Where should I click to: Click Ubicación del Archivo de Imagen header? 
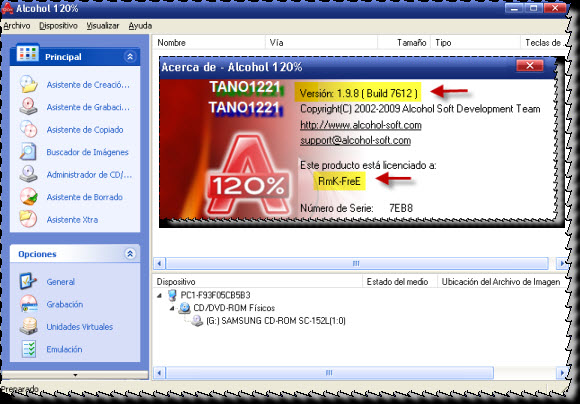coord(502,282)
